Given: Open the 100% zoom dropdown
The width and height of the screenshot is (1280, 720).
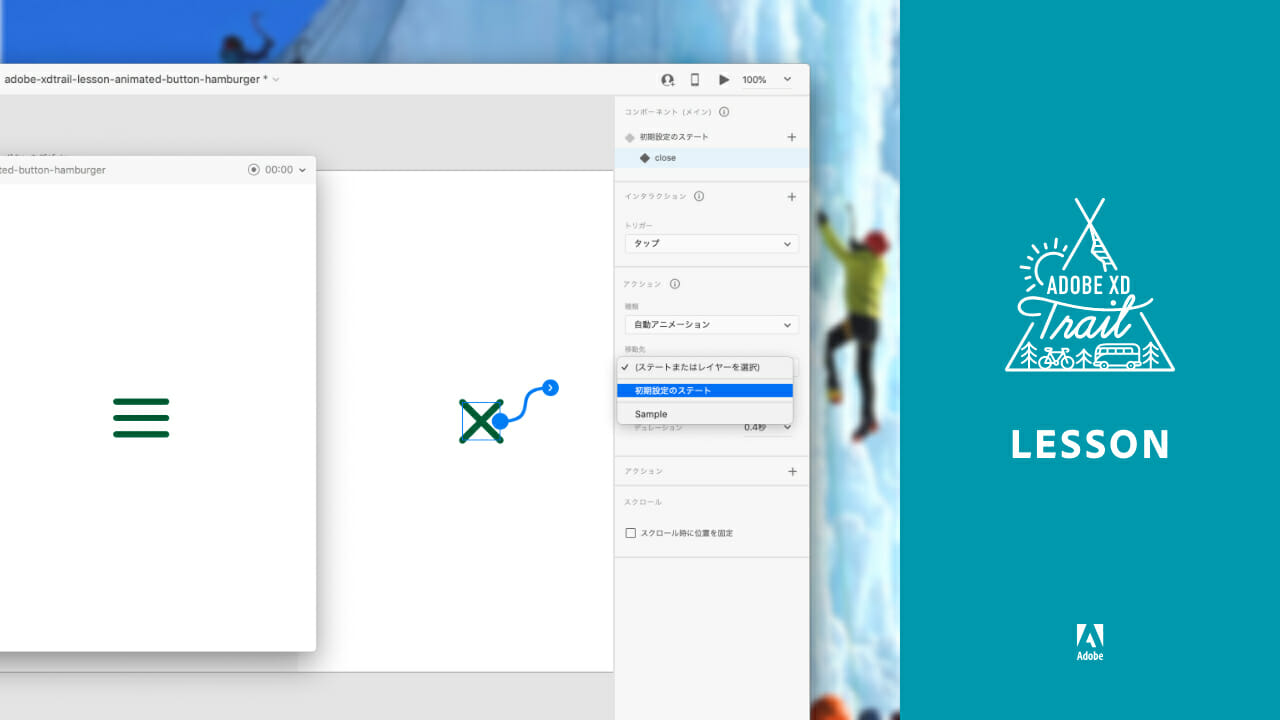Looking at the screenshot, I should tap(767, 80).
